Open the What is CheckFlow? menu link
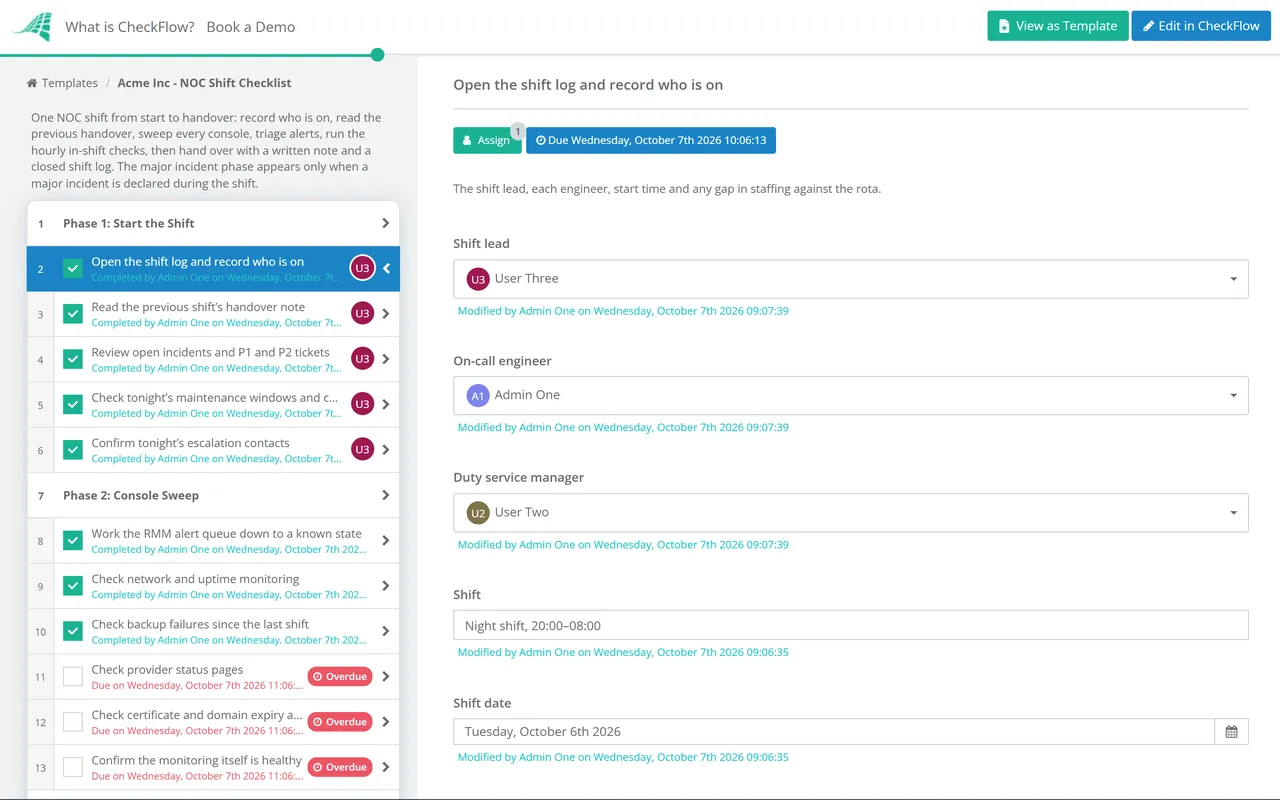Image resolution: width=1280 pixels, height=800 pixels. pos(130,27)
